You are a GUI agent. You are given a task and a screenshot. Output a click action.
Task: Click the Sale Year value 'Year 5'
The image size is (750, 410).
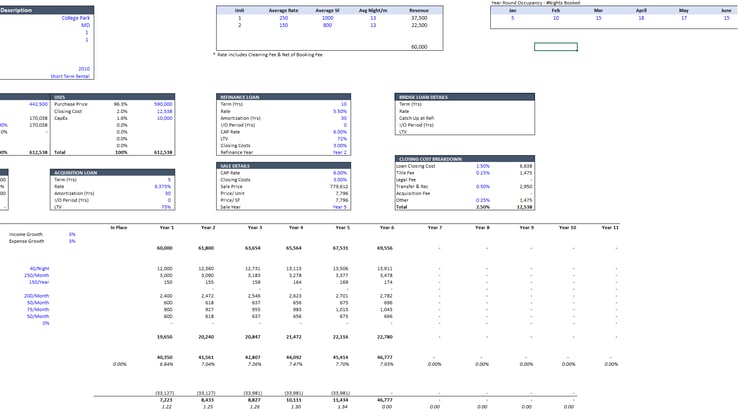click(340, 207)
